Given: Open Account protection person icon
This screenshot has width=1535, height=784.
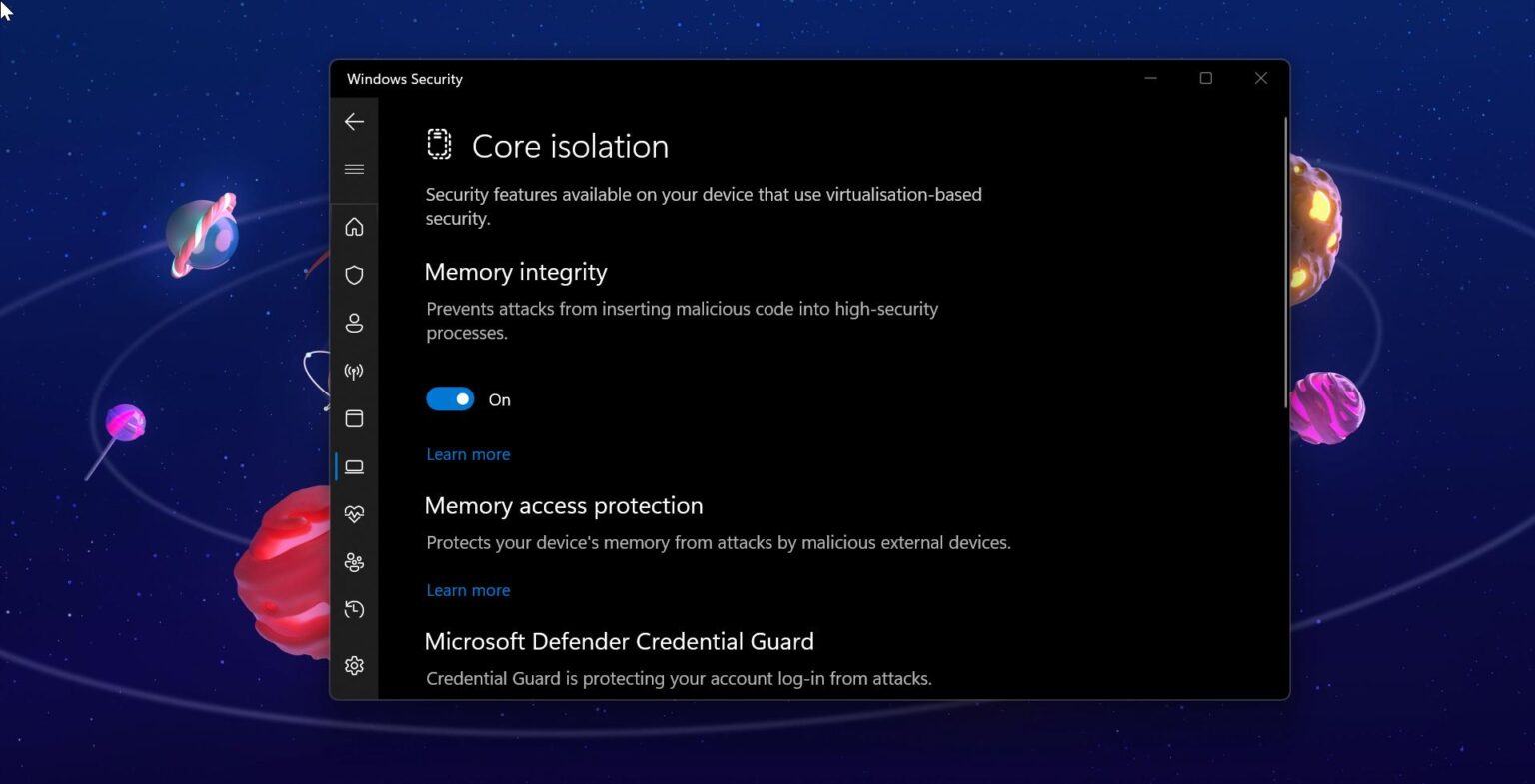Looking at the screenshot, I should click(354, 323).
